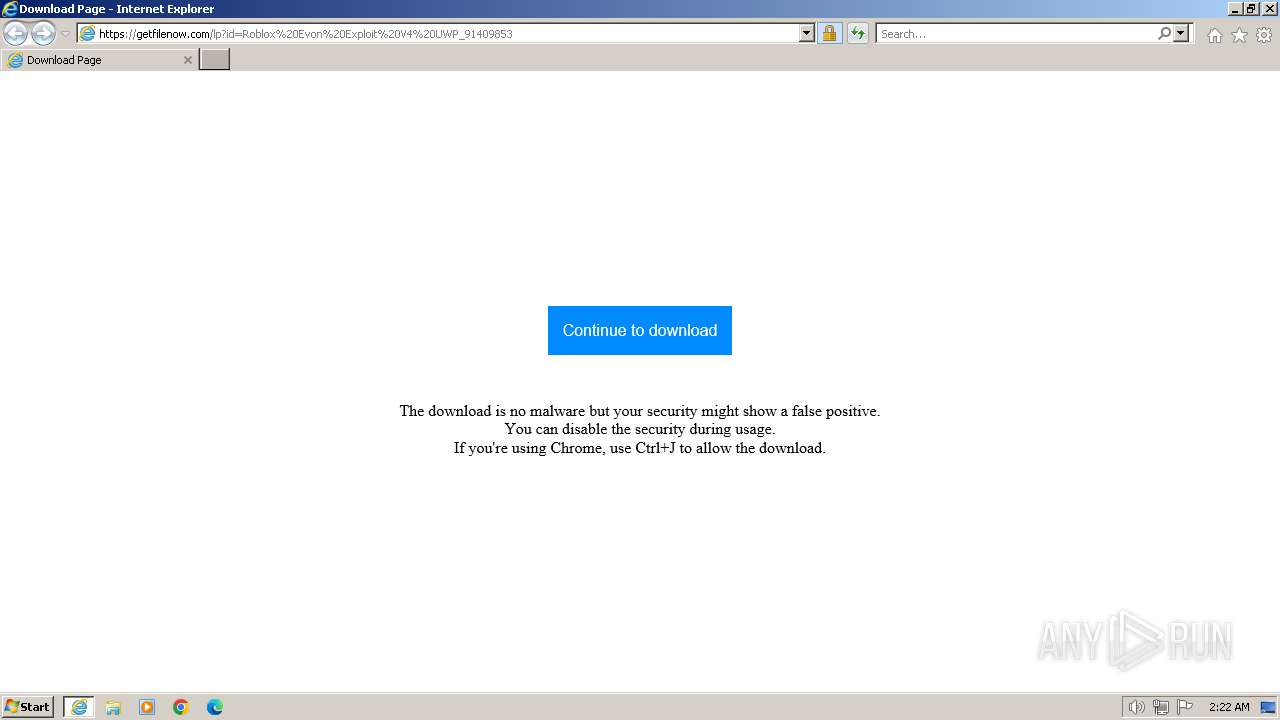The height and width of the screenshot is (720, 1280).
Task: Click the text 'The download is no malware'
Action: coord(492,411)
